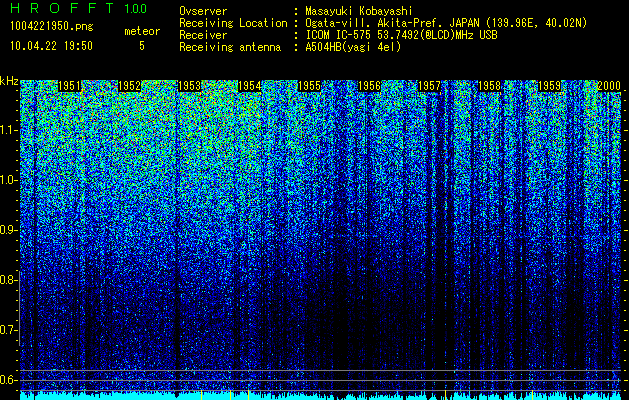Click the 1958 time marker
Screen dimensions: 629x400
[x=489, y=86]
